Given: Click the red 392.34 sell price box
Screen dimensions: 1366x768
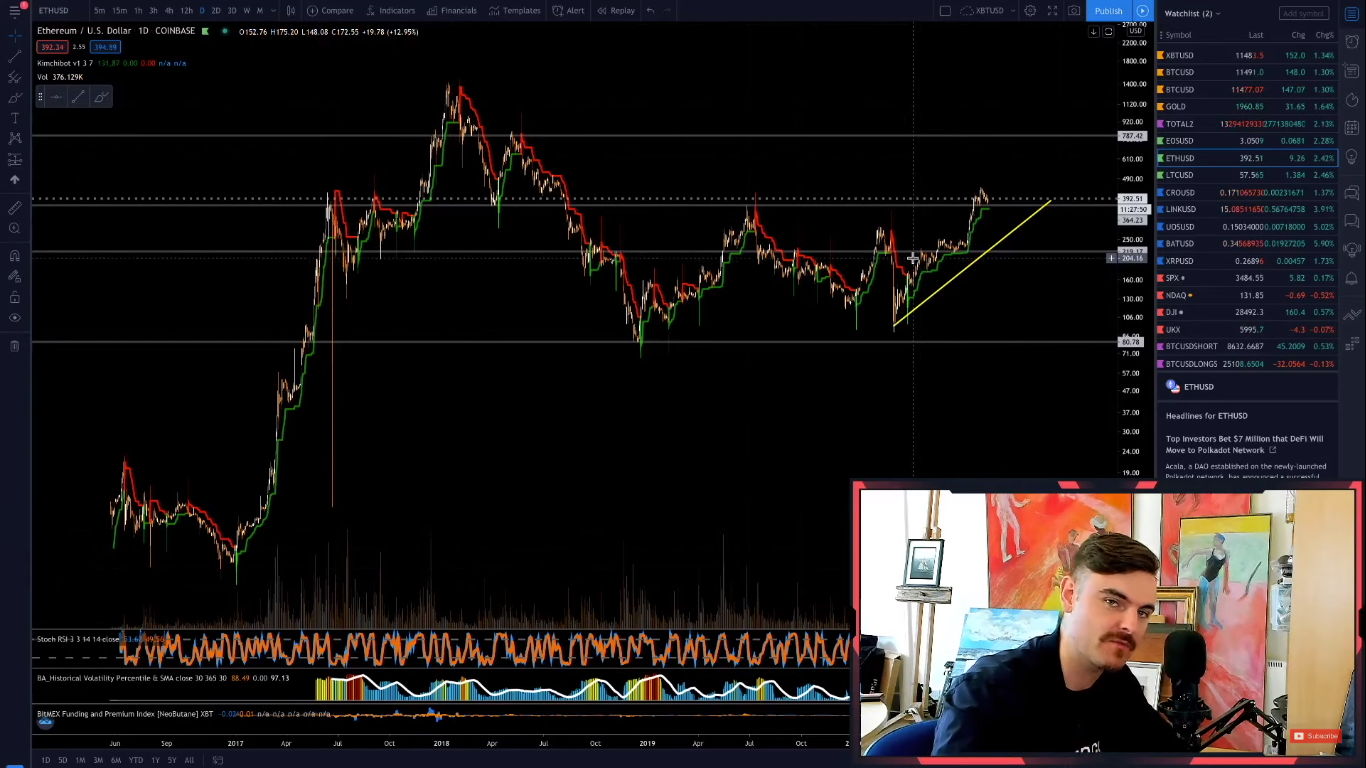Looking at the screenshot, I should pyautogui.click(x=52, y=47).
